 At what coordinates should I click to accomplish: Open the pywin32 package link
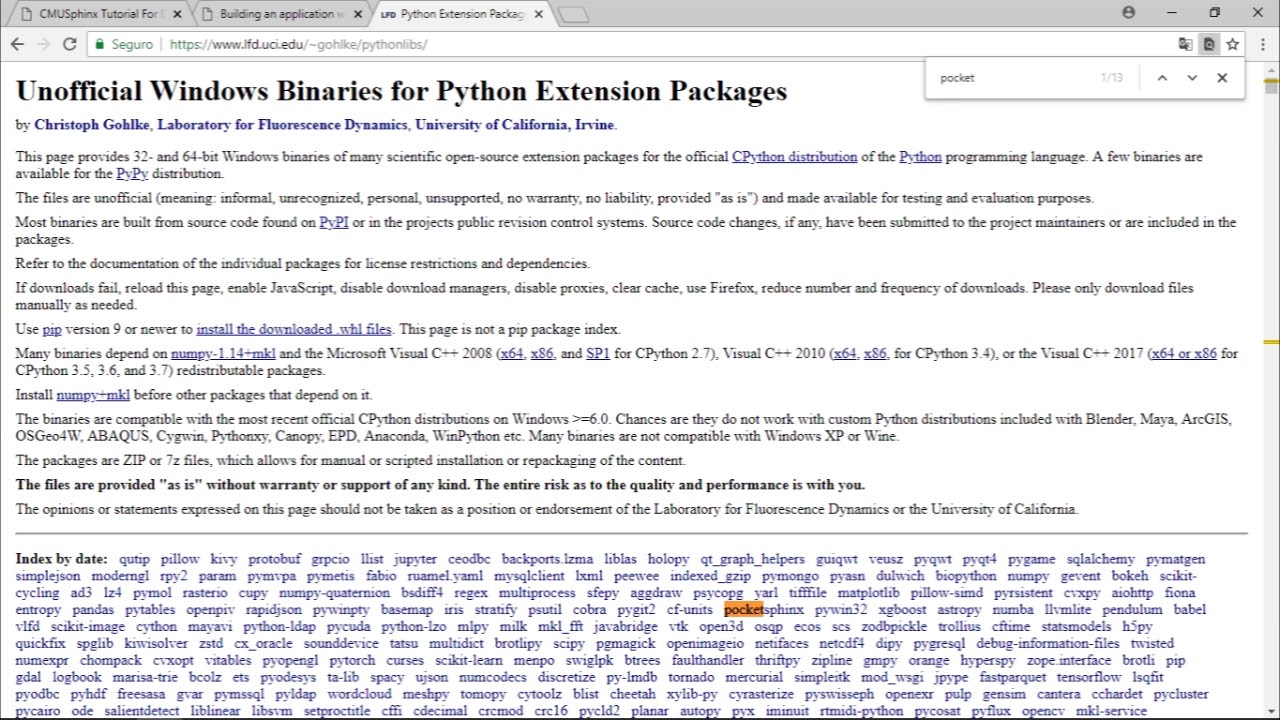point(841,609)
